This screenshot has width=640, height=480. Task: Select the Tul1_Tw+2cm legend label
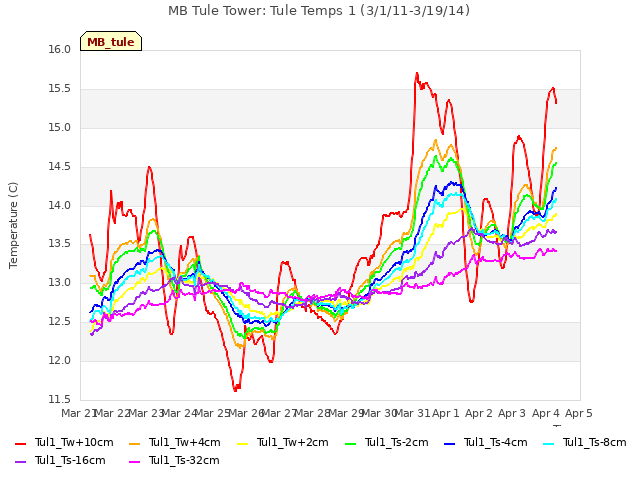coord(292,442)
